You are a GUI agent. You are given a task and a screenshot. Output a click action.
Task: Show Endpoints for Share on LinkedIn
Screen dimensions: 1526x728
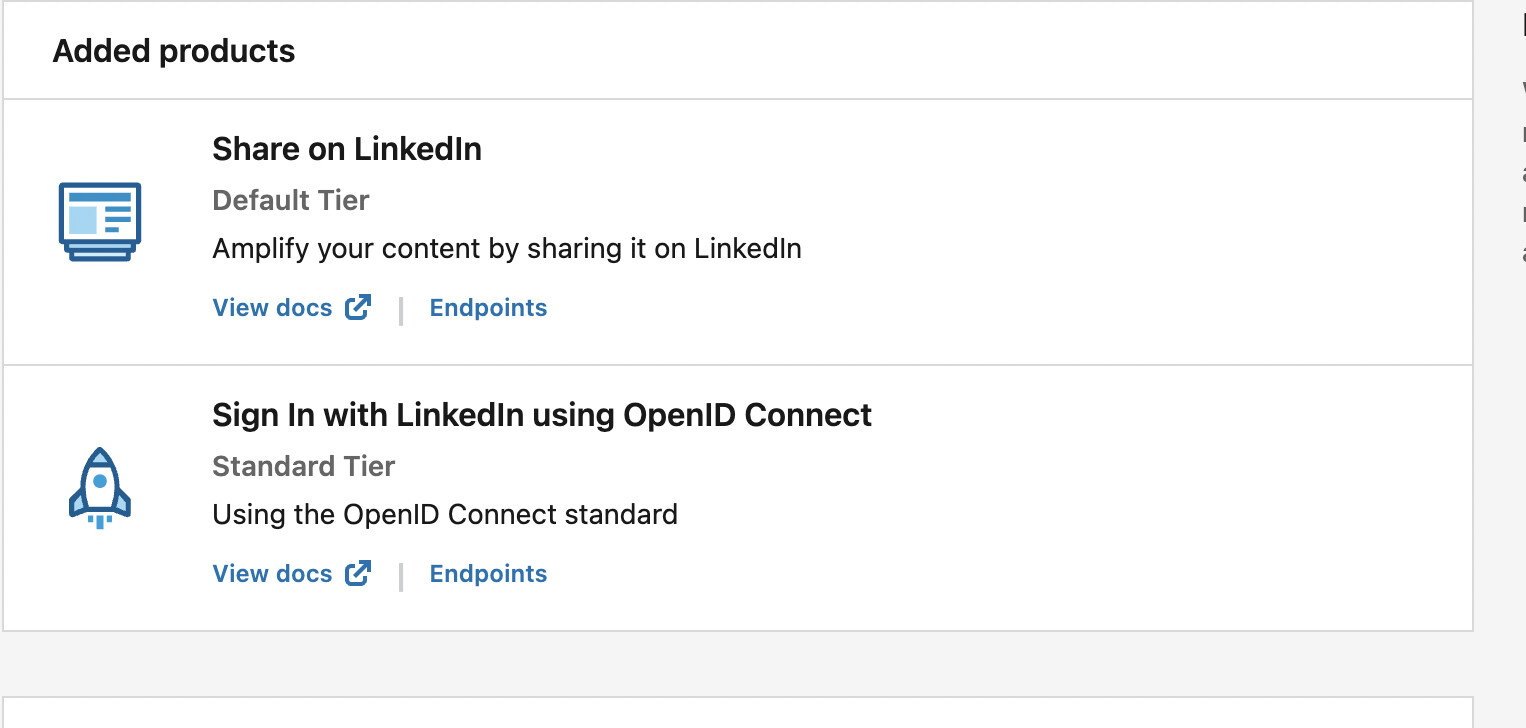(488, 308)
